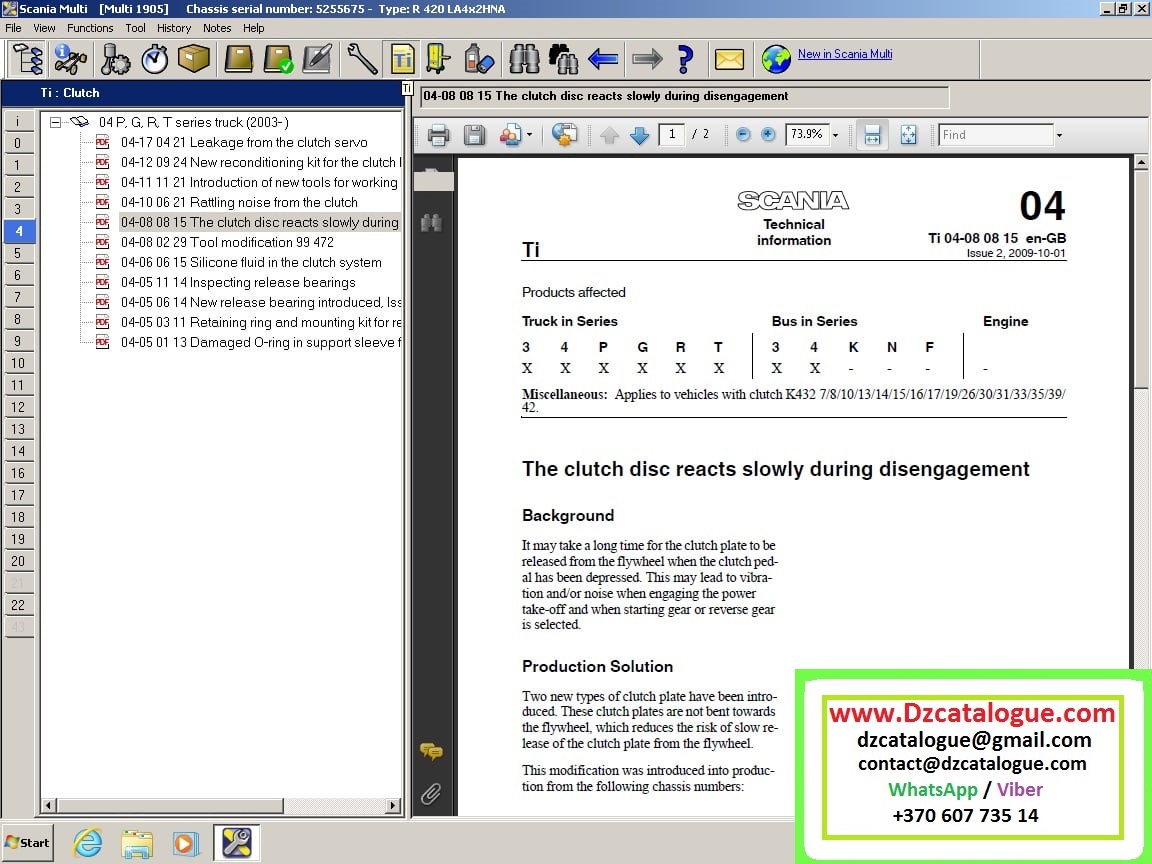The width and height of the screenshot is (1152, 864).
Task: Click the yellow pinned Ti note icon
Action: point(438,59)
